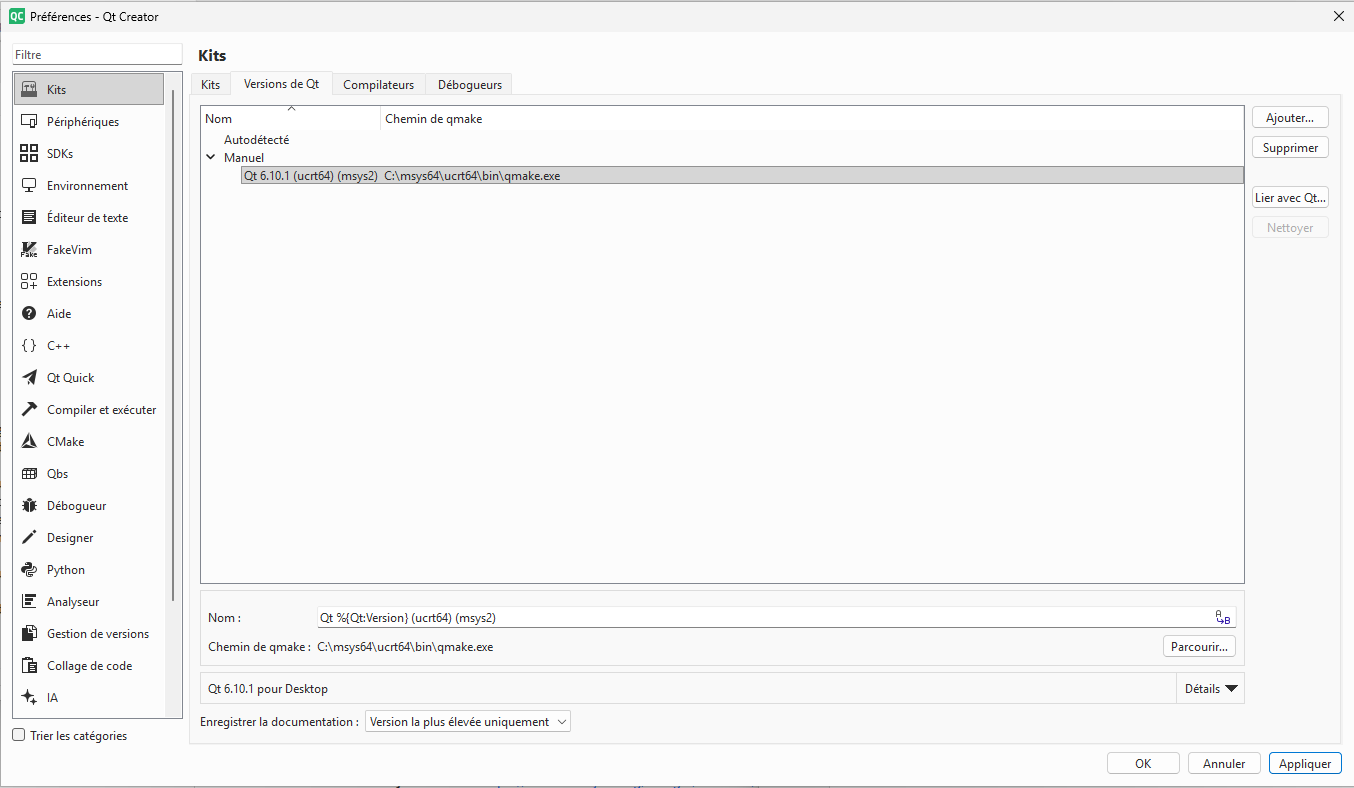Select the Qt 6.10.1 (ucrt64) (msys2) row

click(742, 175)
